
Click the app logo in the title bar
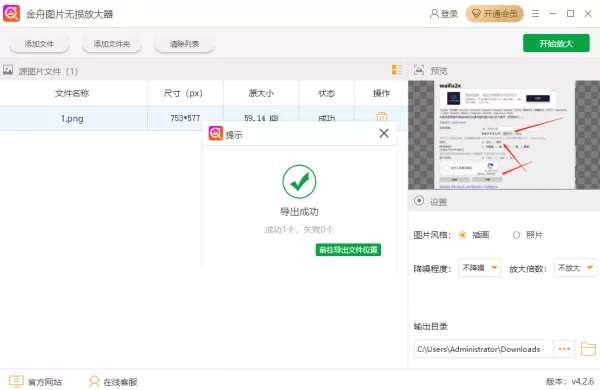(x=11, y=14)
